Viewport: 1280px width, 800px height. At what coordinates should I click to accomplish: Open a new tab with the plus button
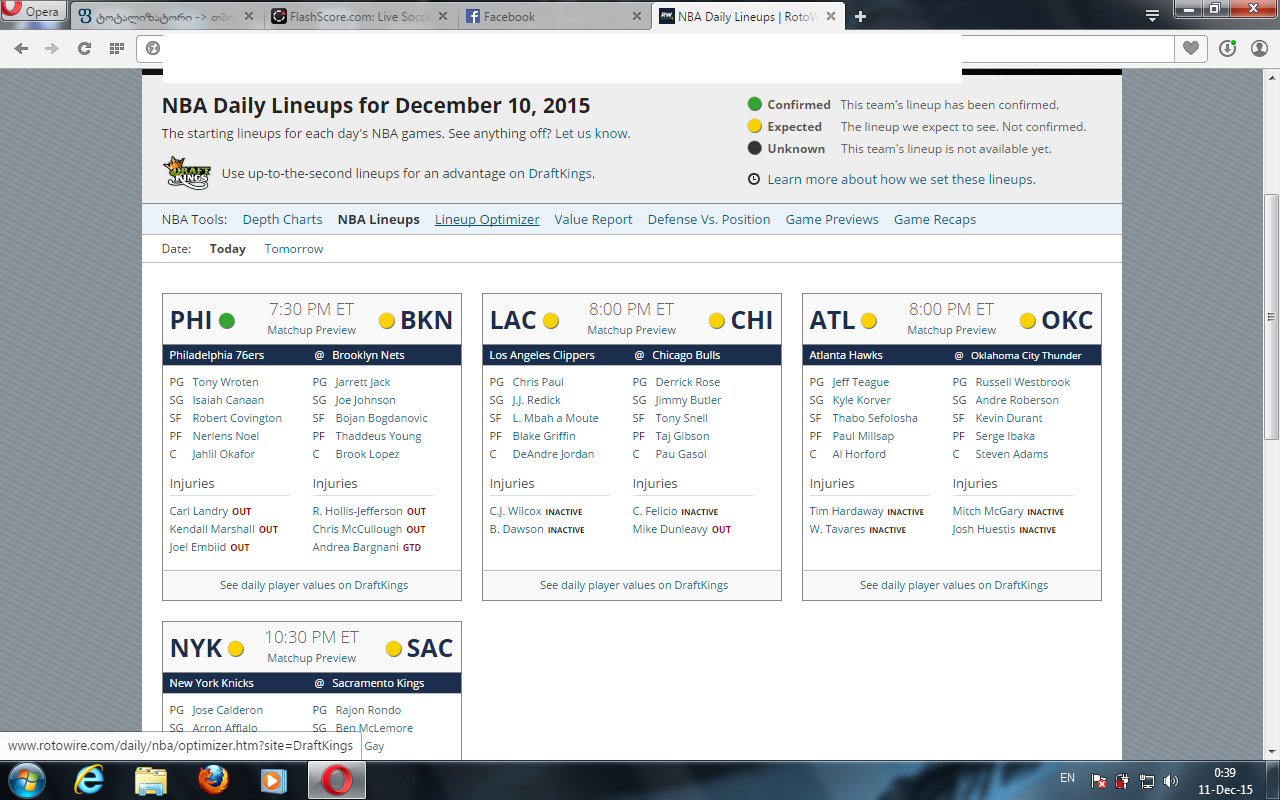pyautogui.click(x=860, y=16)
